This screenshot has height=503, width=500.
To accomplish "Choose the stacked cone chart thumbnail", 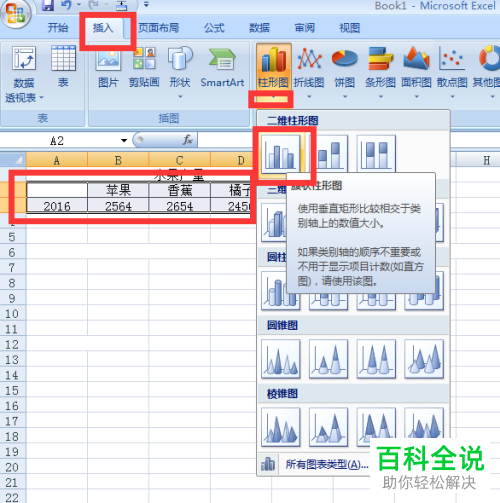I will (328, 359).
